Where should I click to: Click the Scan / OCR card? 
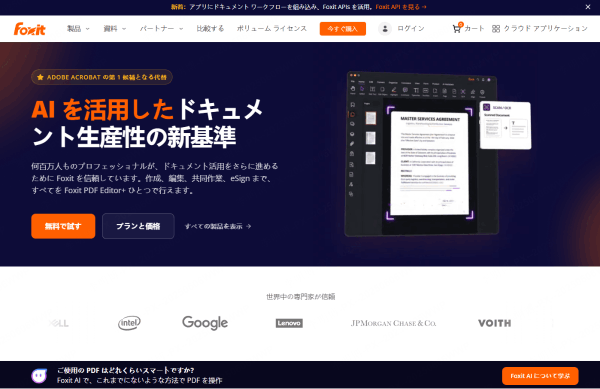coord(505,125)
